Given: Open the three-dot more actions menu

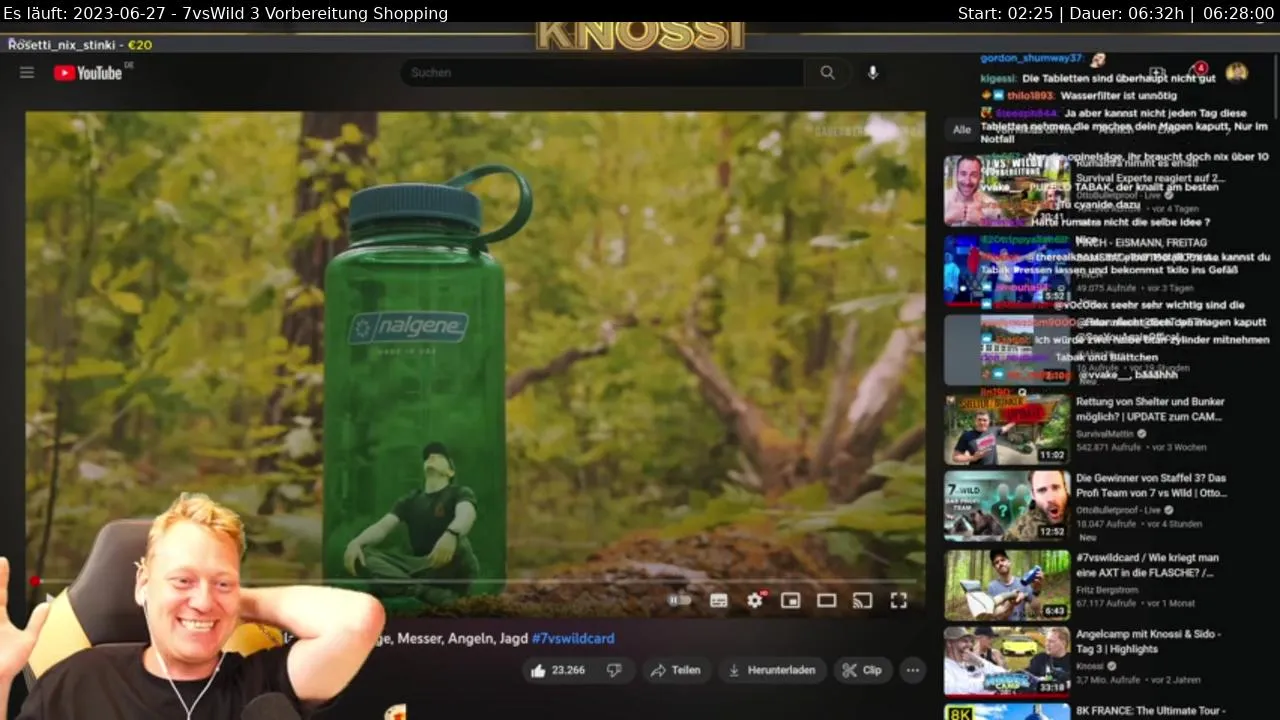Looking at the screenshot, I should [x=912, y=670].
